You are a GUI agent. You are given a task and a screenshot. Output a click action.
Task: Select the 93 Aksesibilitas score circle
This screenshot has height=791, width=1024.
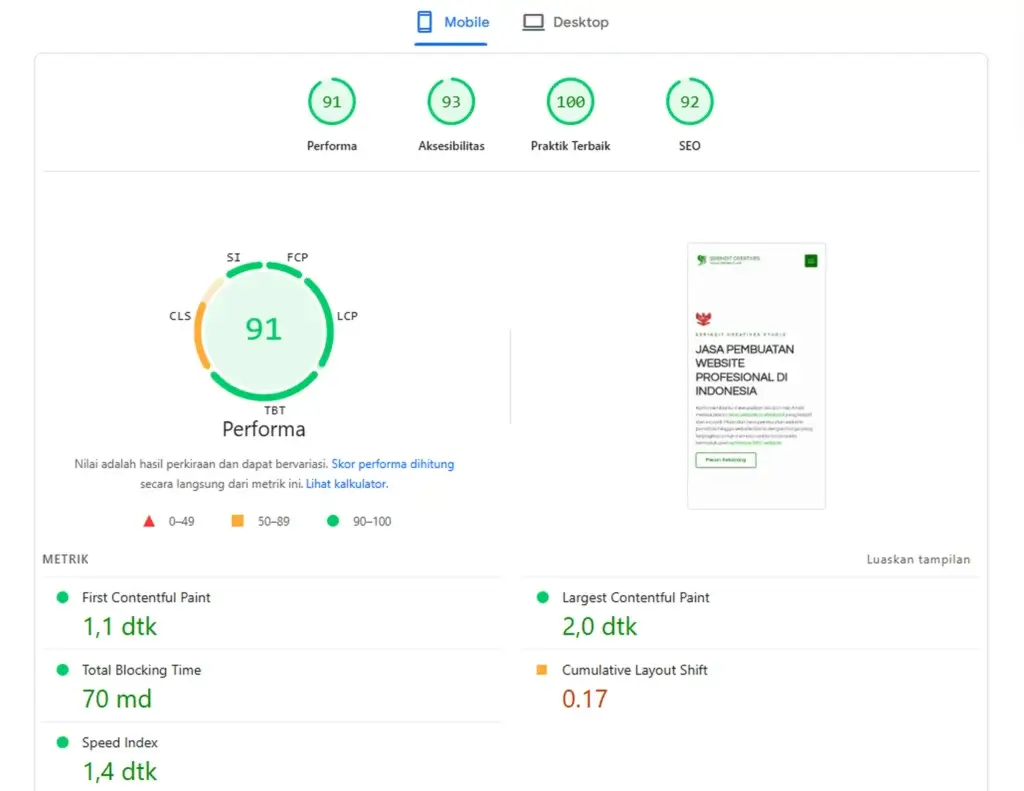451,101
